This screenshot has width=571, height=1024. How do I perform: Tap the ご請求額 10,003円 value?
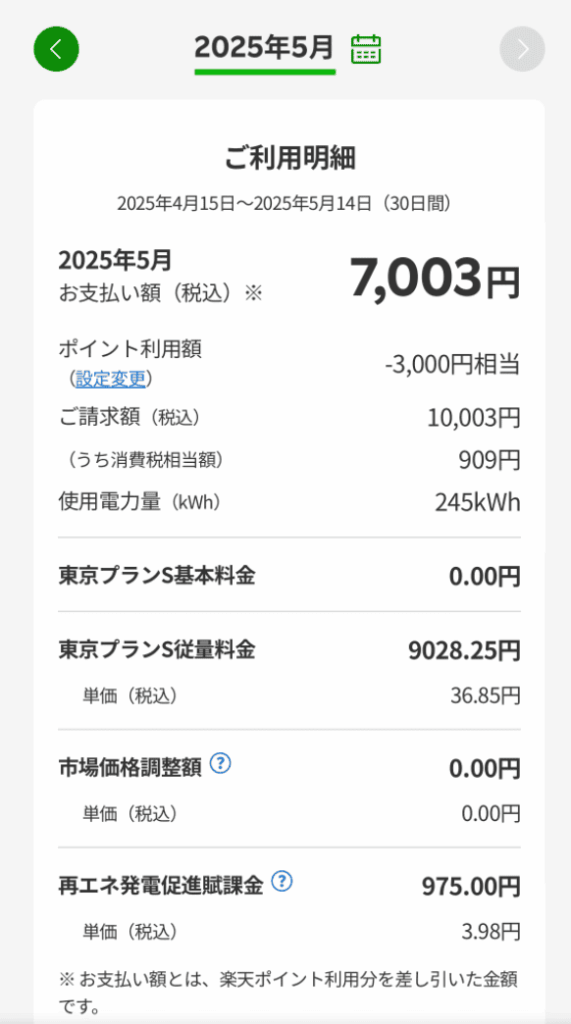tap(474, 418)
